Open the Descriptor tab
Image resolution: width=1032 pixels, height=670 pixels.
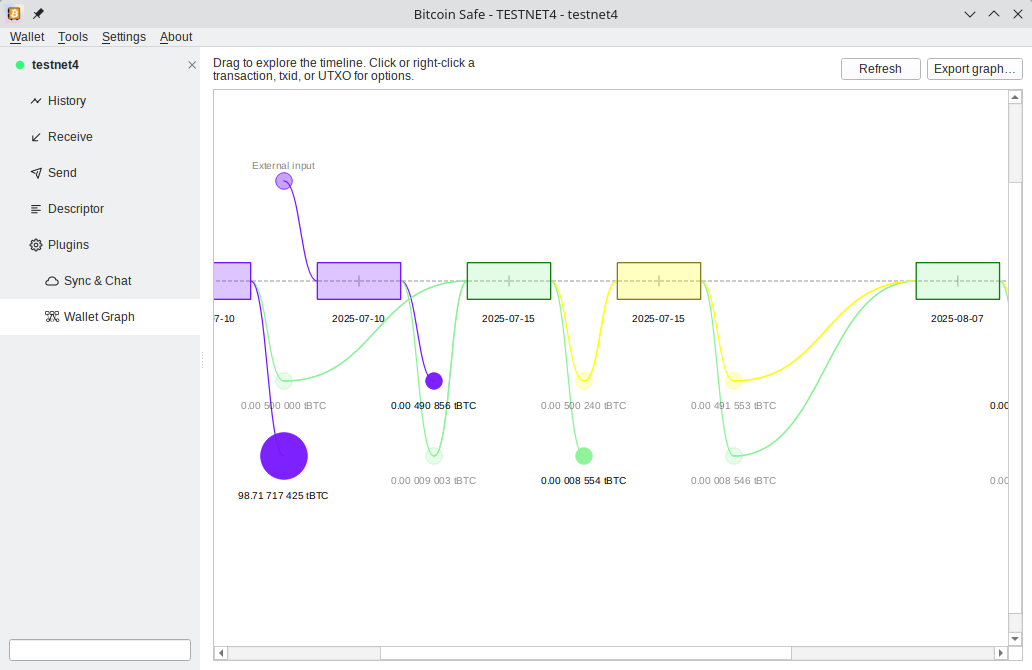pos(100,209)
